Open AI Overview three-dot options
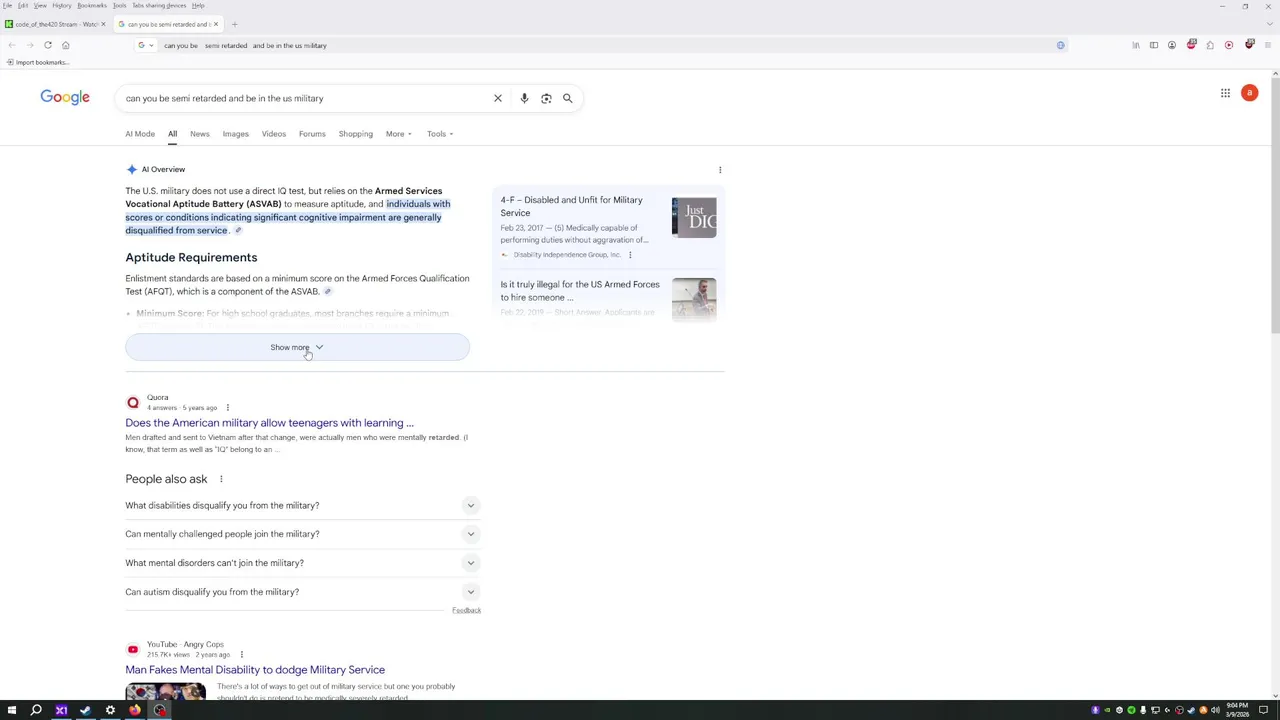The image size is (1280, 720). coord(720,170)
